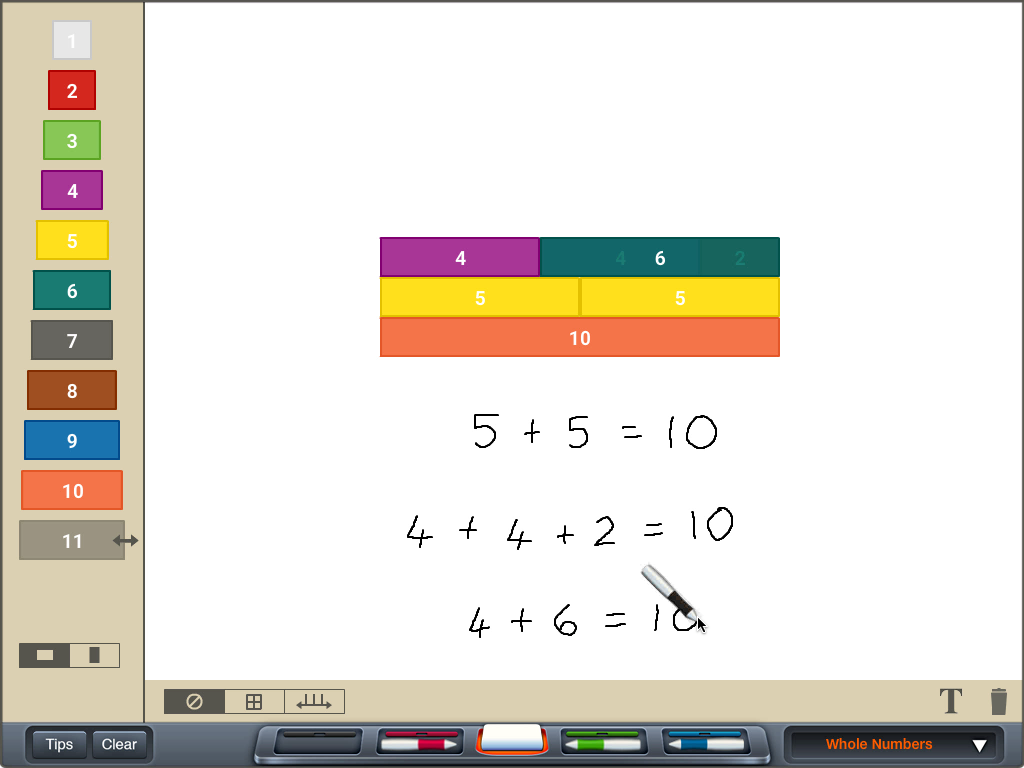The image size is (1024, 768).
Task: Choose the black marker pen
Action: tap(317, 743)
